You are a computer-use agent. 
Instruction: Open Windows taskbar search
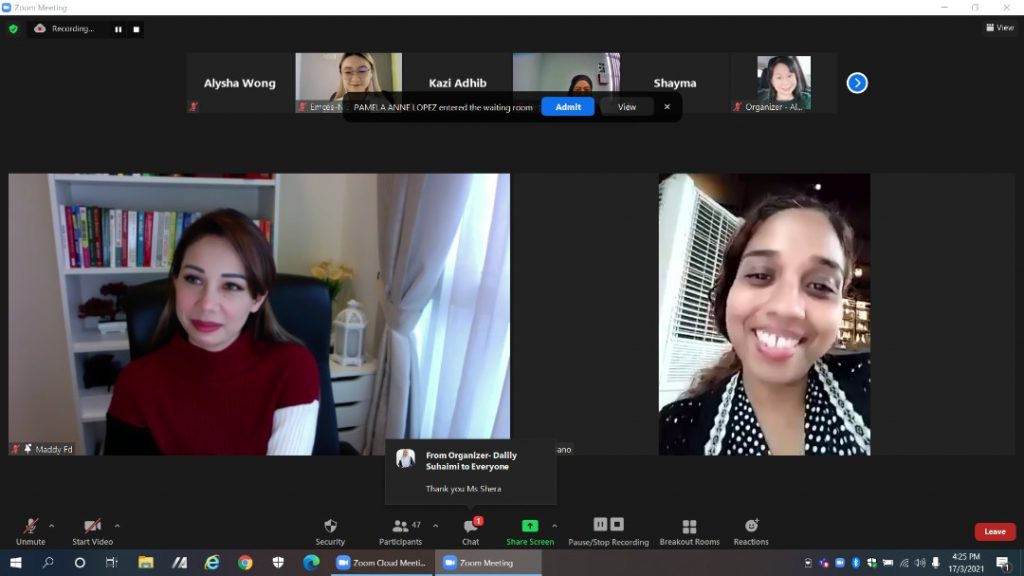click(x=48, y=562)
